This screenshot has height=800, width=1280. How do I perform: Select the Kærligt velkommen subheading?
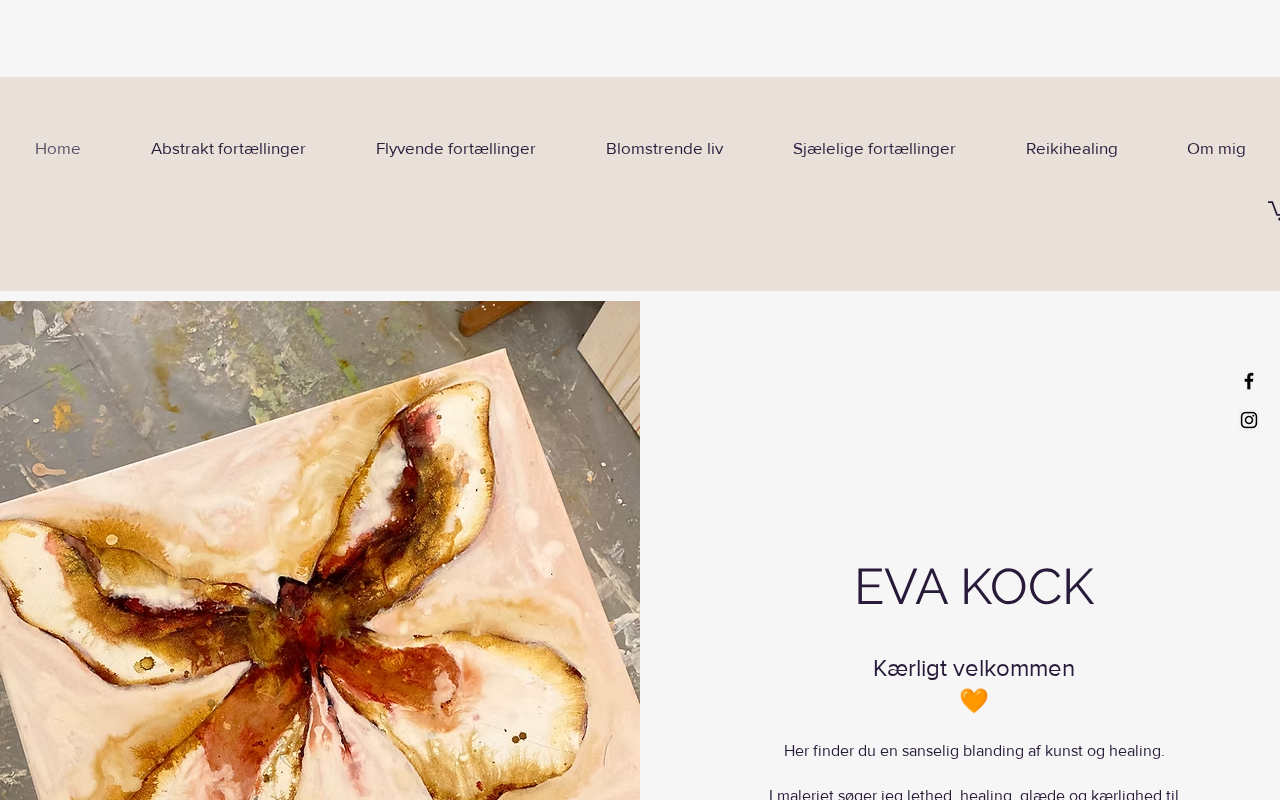974,668
